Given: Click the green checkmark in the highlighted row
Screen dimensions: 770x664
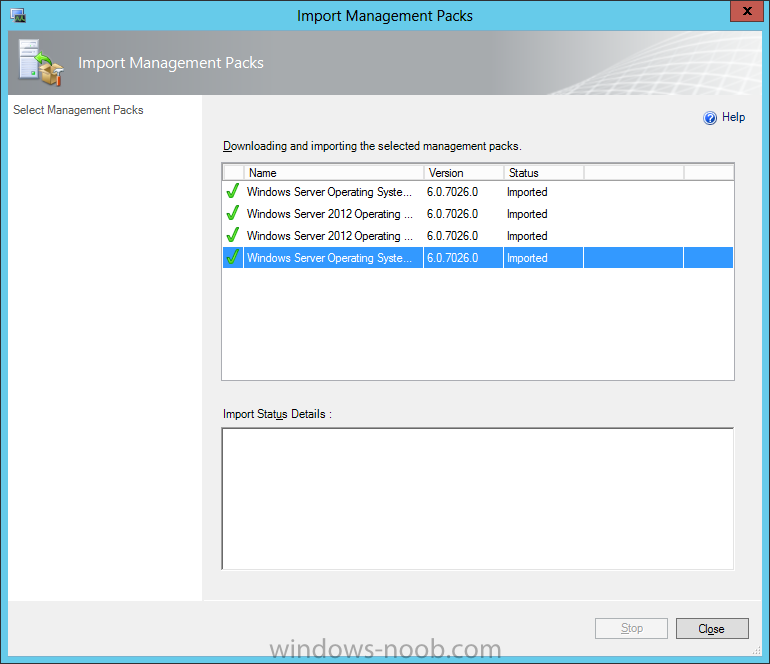Looking at the screenshot, I should (x=233, y=257).
